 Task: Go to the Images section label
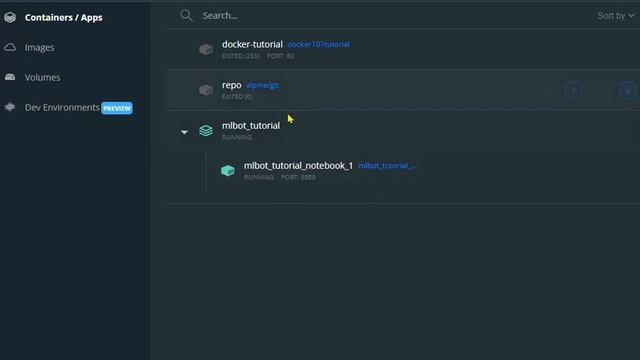pyautogui.click(x=39, y=47)
